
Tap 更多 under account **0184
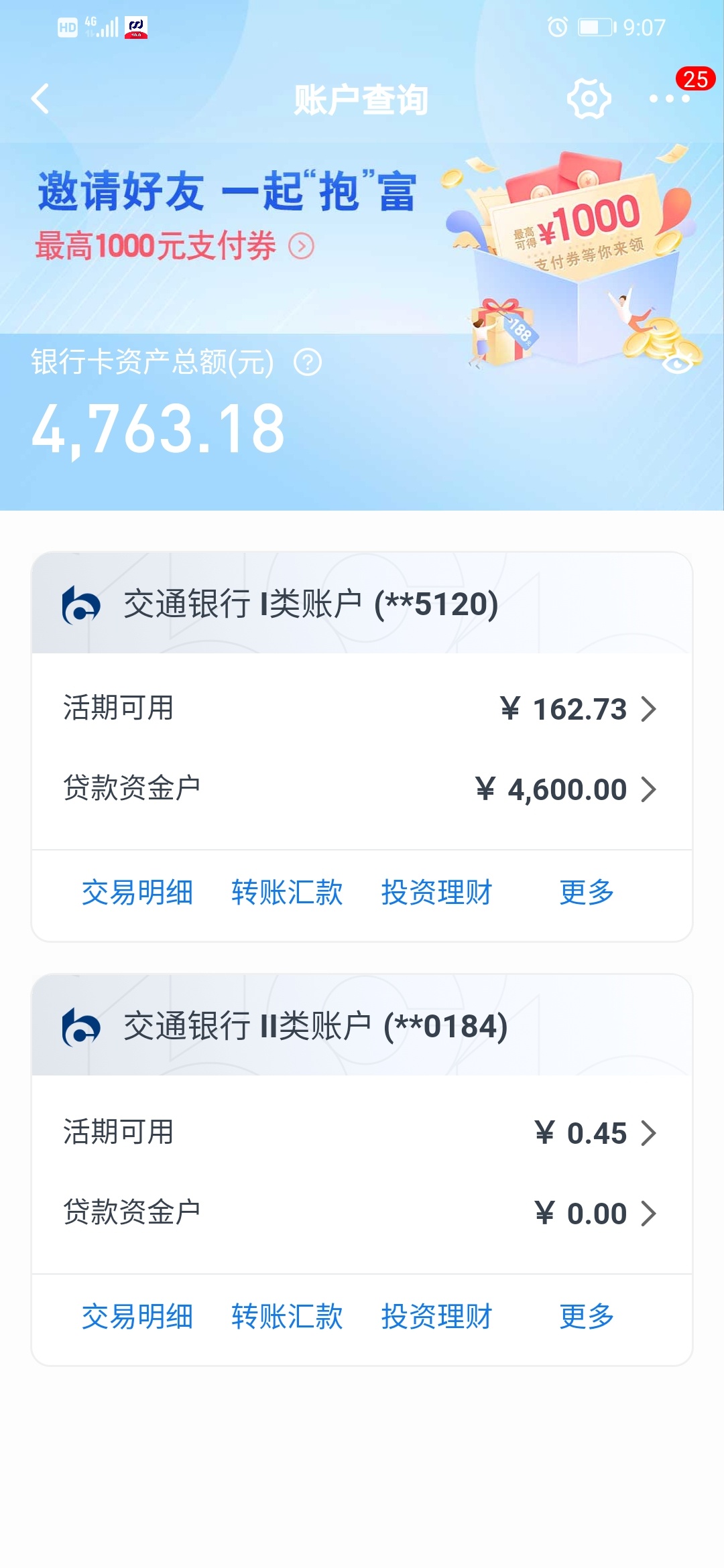pyautogui.click(x=587, y=1317)
